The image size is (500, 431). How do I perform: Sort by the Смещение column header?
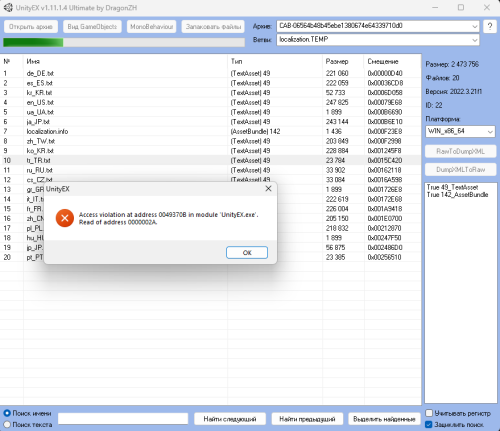click(393, 61)
